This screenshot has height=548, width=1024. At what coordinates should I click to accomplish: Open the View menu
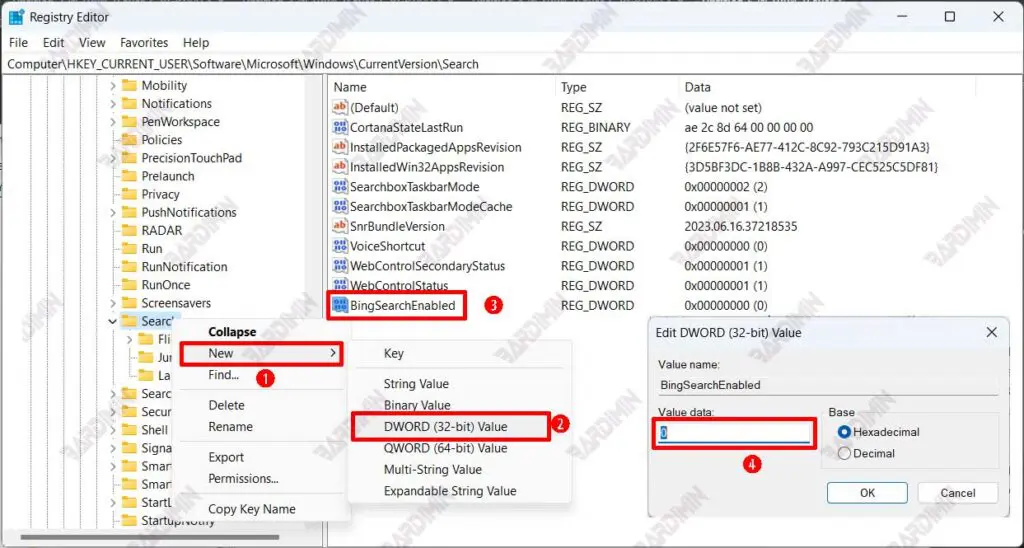92,42
